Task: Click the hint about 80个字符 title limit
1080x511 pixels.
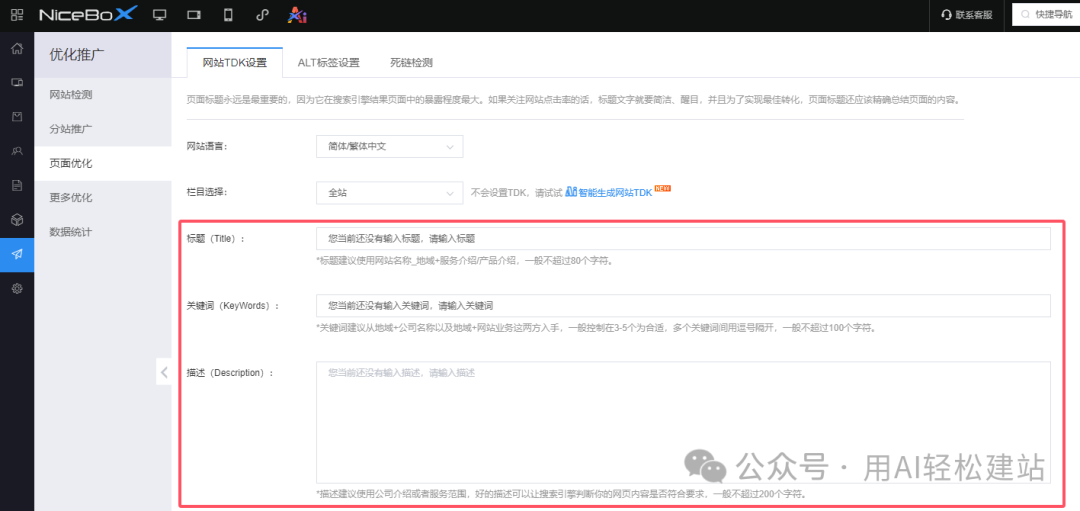Action: click(x=465, y=261)
